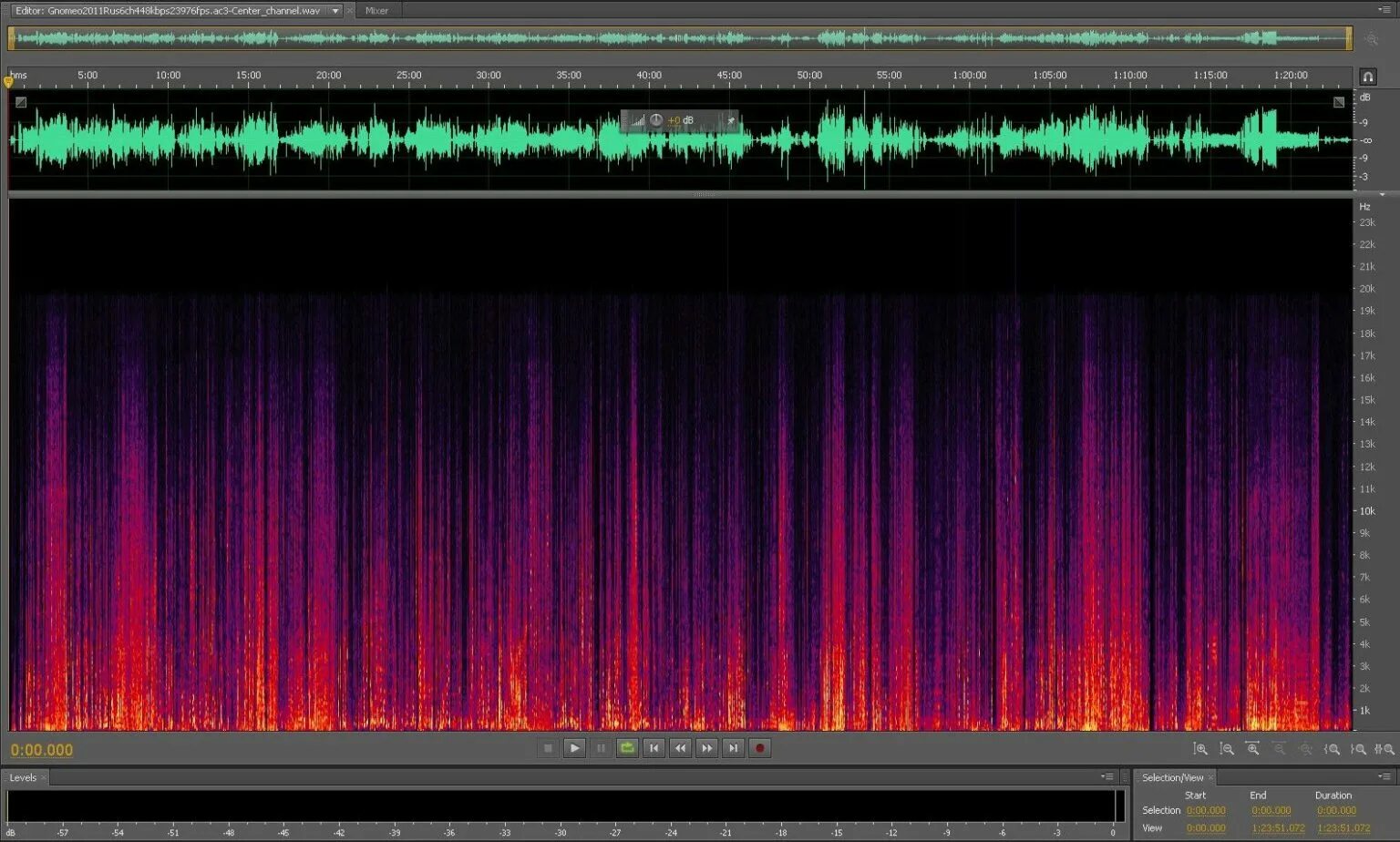Click Skip to Beginning in the transport
The width and height of the screenshot is (1400, 842).
pos(654,747)
